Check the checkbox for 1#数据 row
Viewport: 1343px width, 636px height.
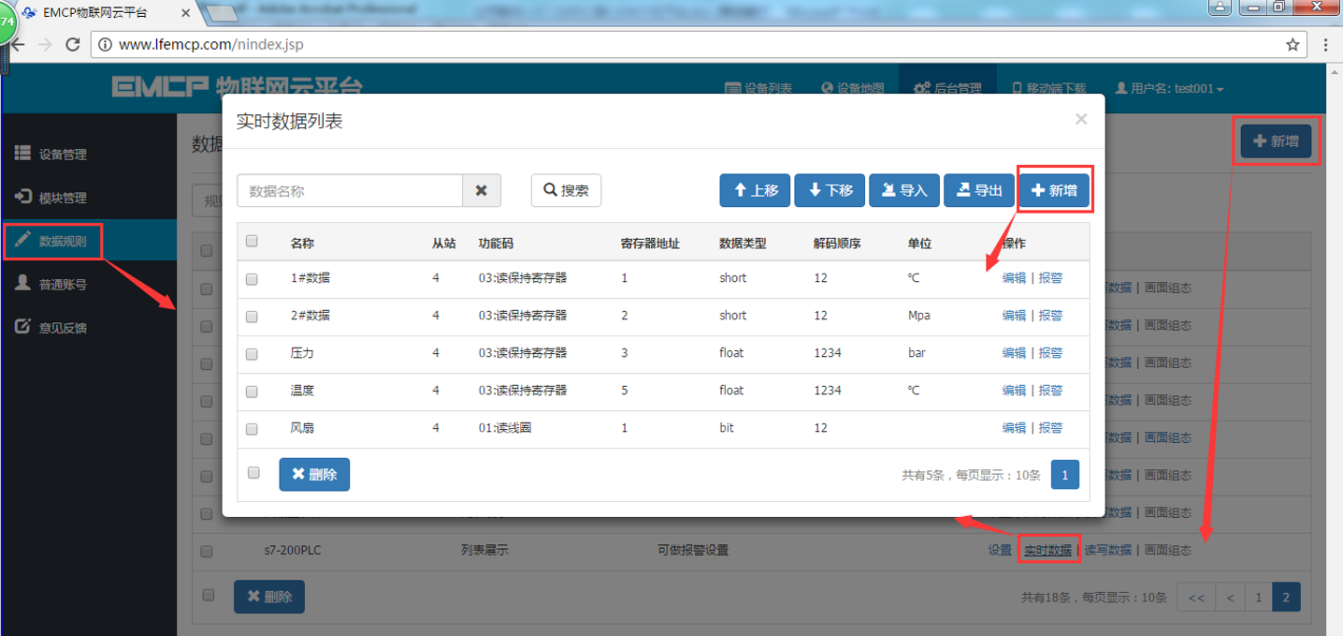[252, 279]
